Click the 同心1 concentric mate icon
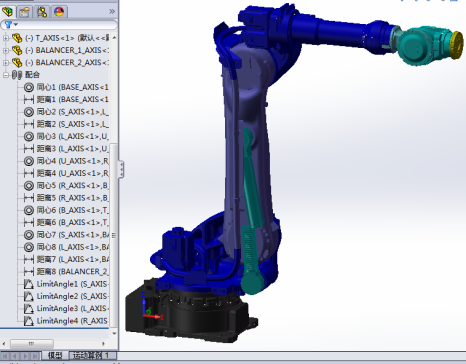This screenshot has width=466, height=364. pos(29,87)
